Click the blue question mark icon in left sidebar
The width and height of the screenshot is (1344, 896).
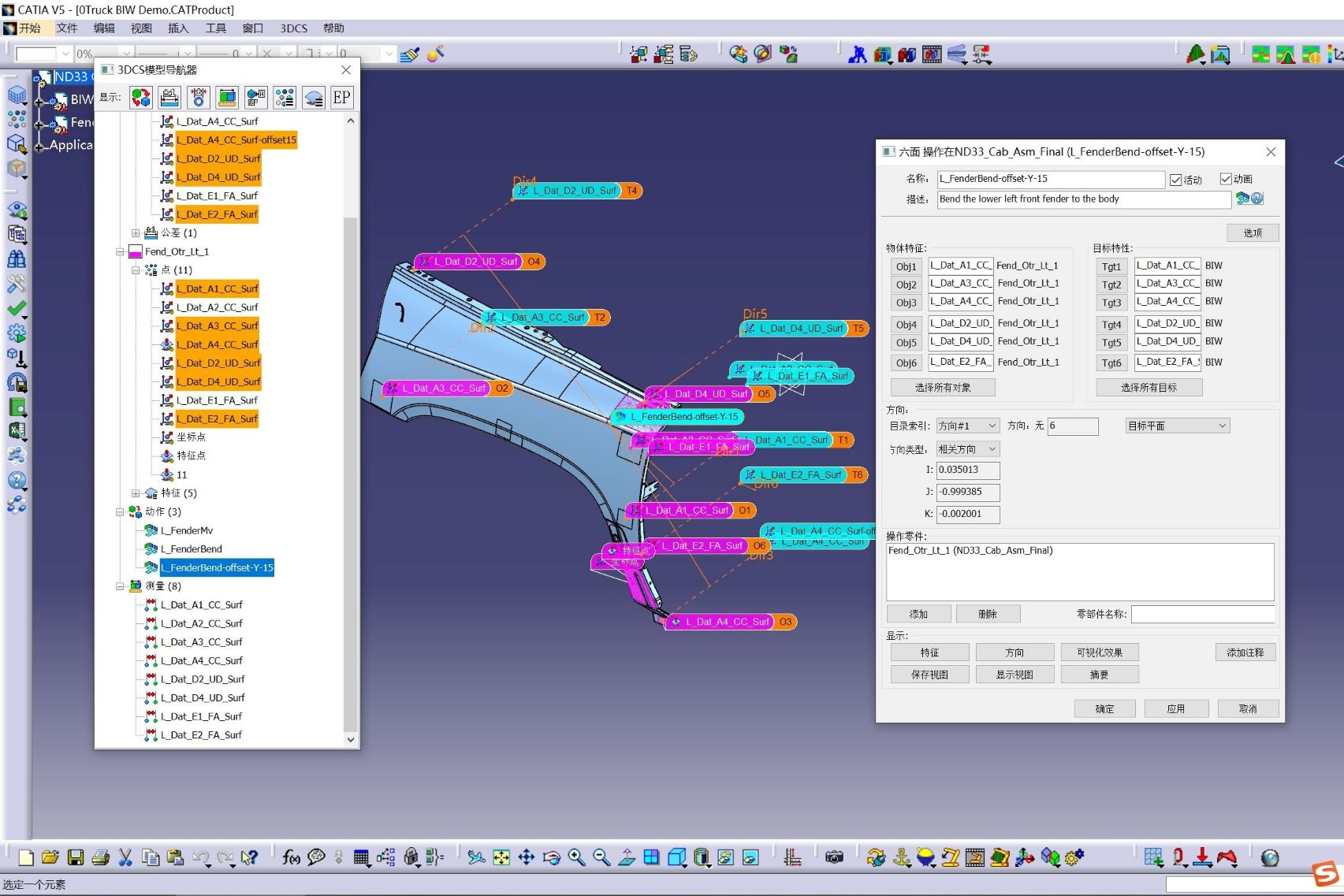pyautogui.click(x=17, y=480)
